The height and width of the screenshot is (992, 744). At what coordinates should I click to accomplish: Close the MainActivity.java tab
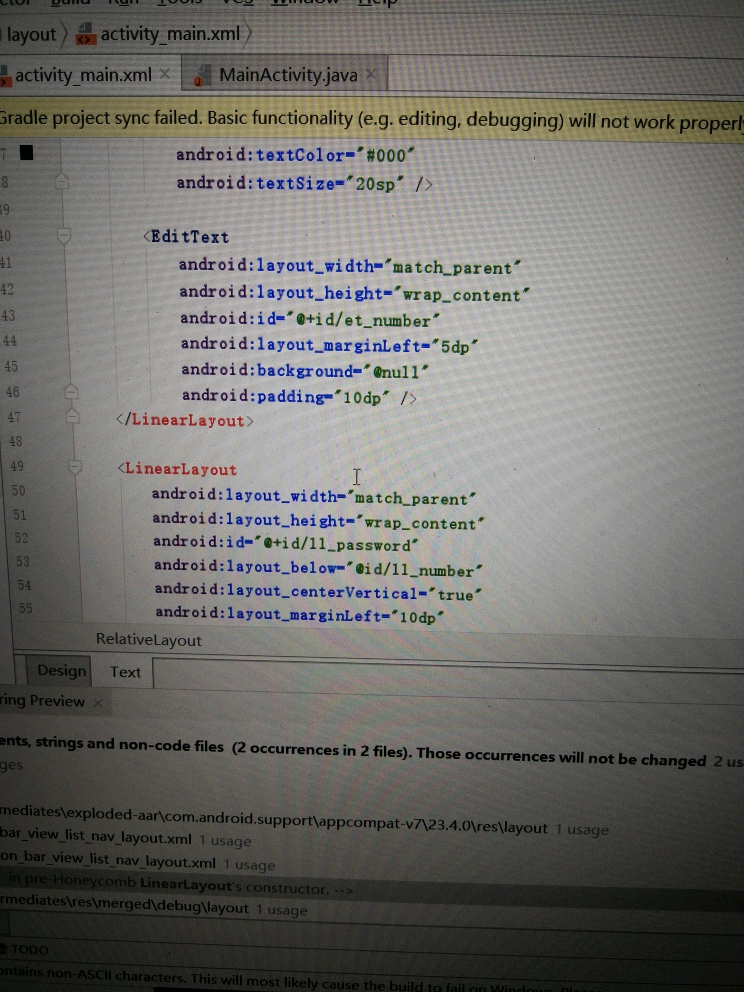point(371,75)
